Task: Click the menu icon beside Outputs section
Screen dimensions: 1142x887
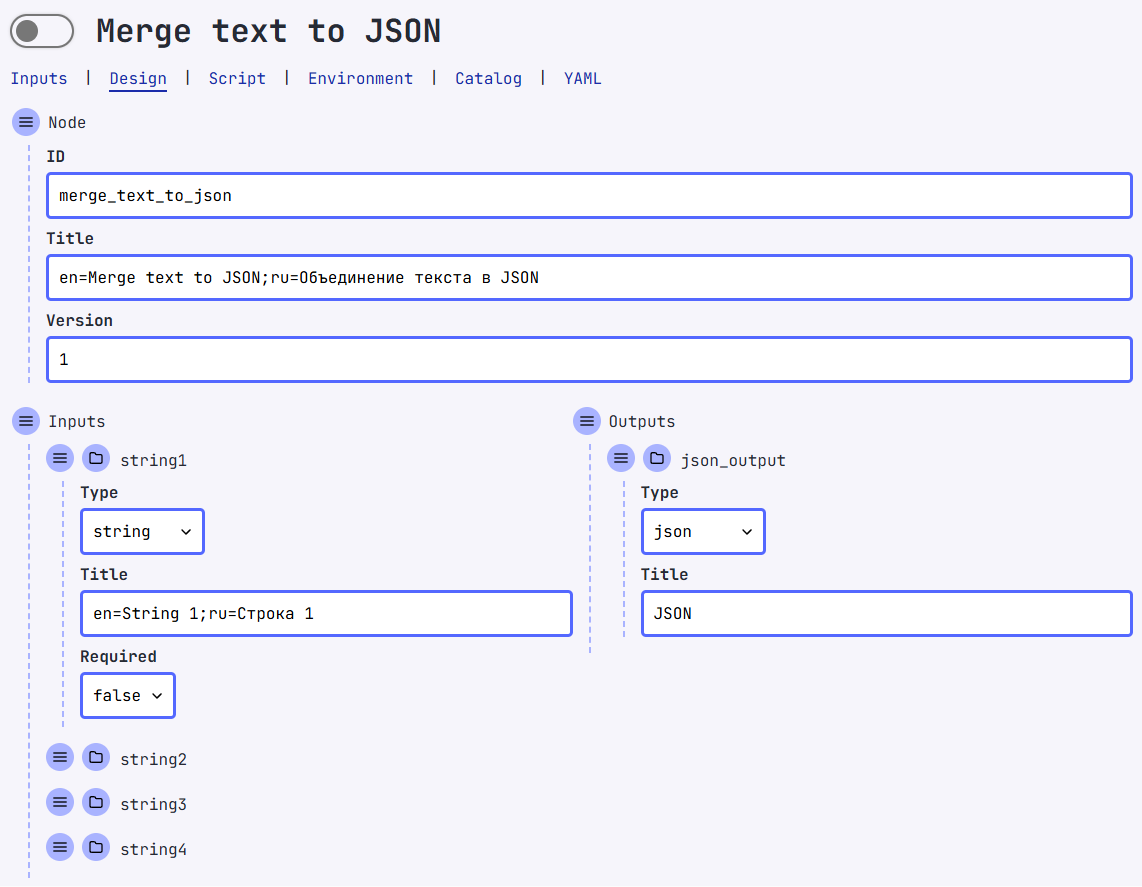Action: (x=587, y=421)
